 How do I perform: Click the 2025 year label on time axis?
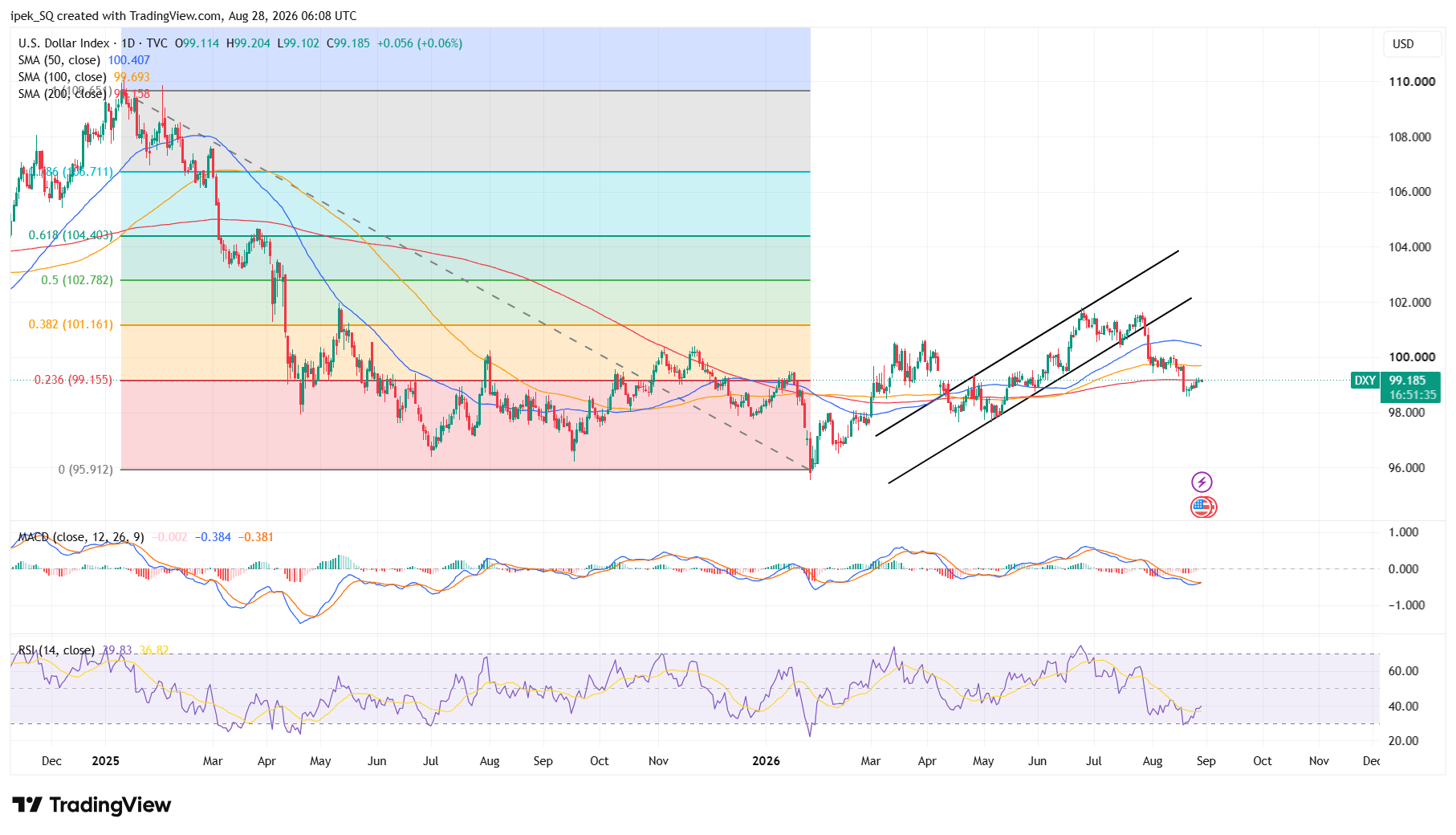click(x=106, y=761)
